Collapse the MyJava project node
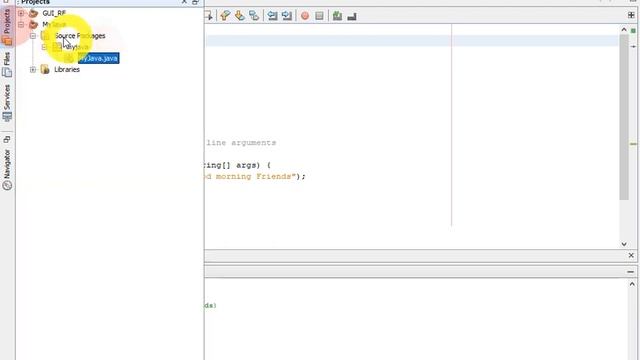 (21, 24)
